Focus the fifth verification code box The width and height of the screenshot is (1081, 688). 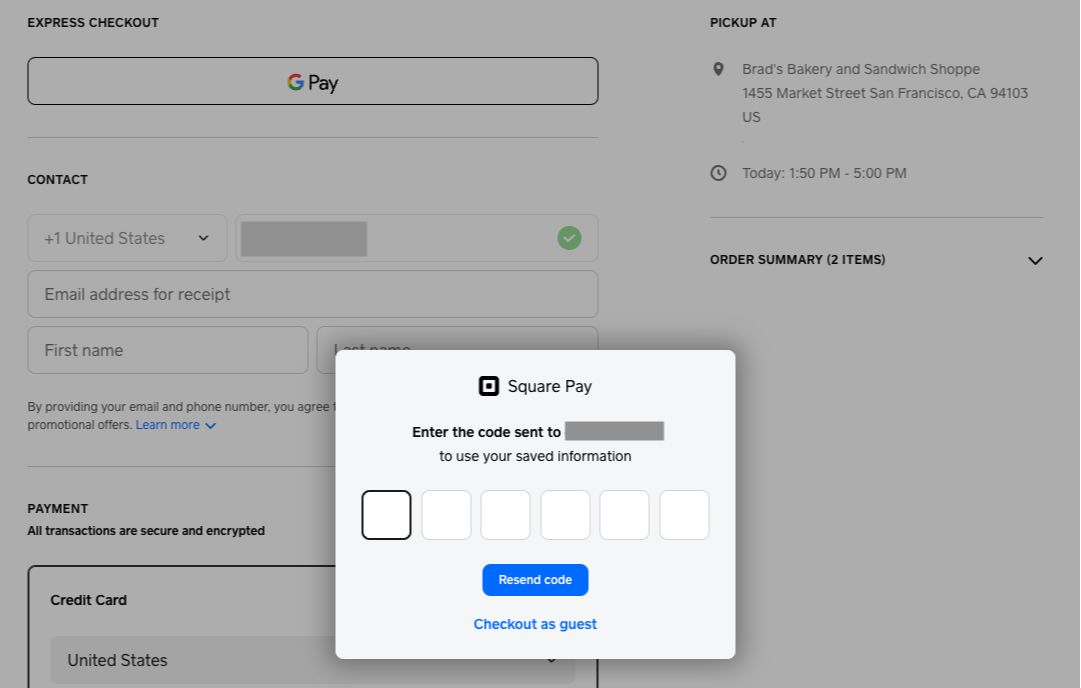pyautogui.click(x=625, y=515)
